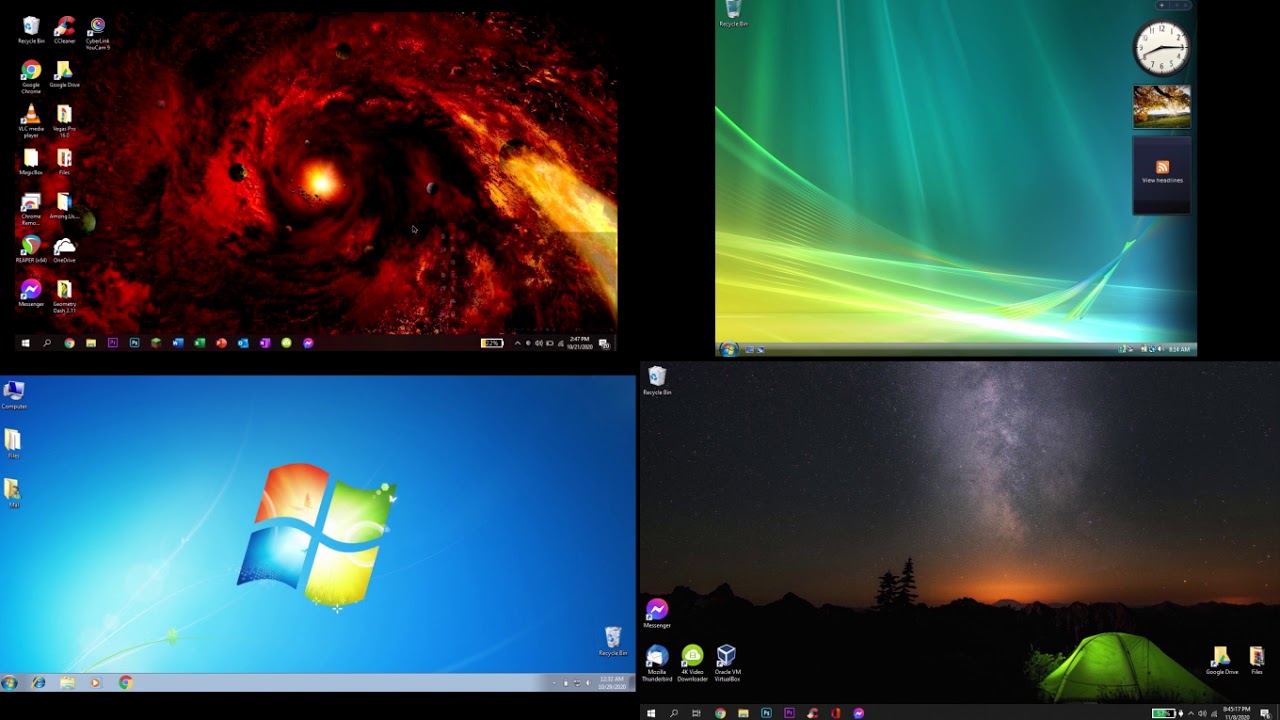Select Recycle Bin on the red galaxy desktop

tap(31, 30)
